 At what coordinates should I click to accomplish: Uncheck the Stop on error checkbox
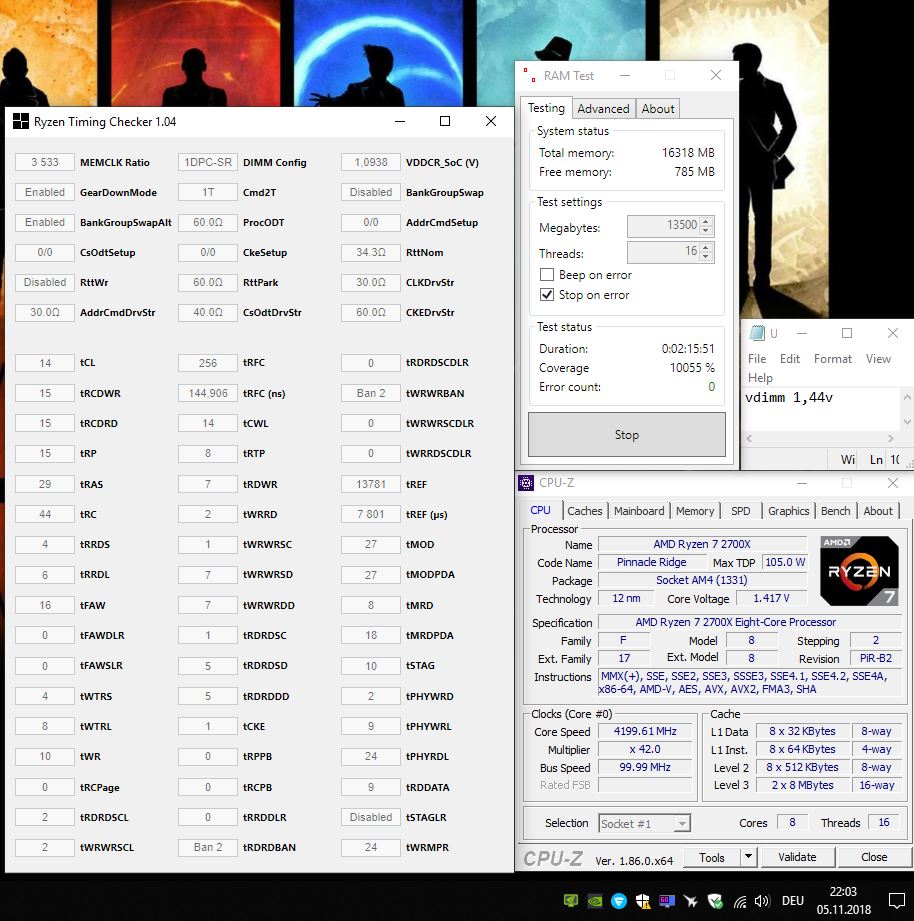coord(547,294)
